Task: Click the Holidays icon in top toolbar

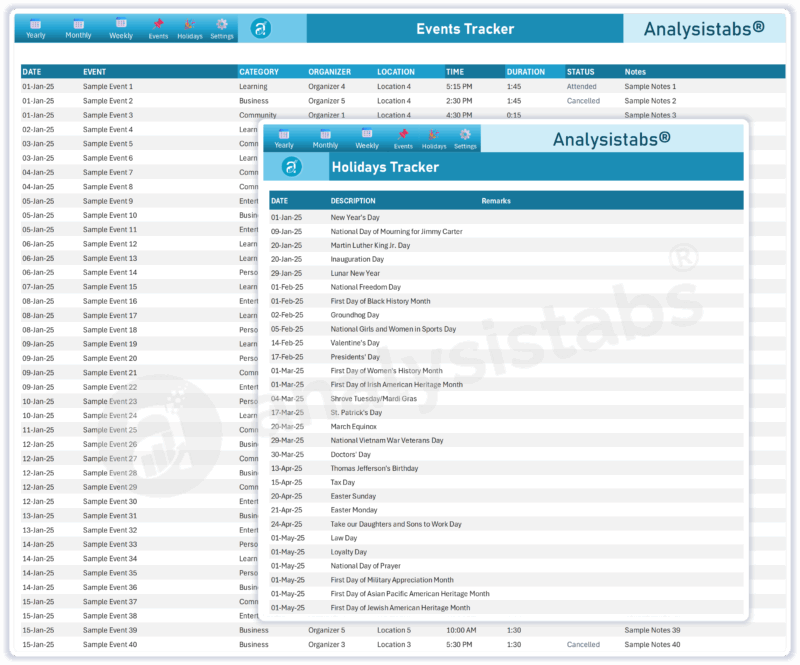Action: pos(190,29)
